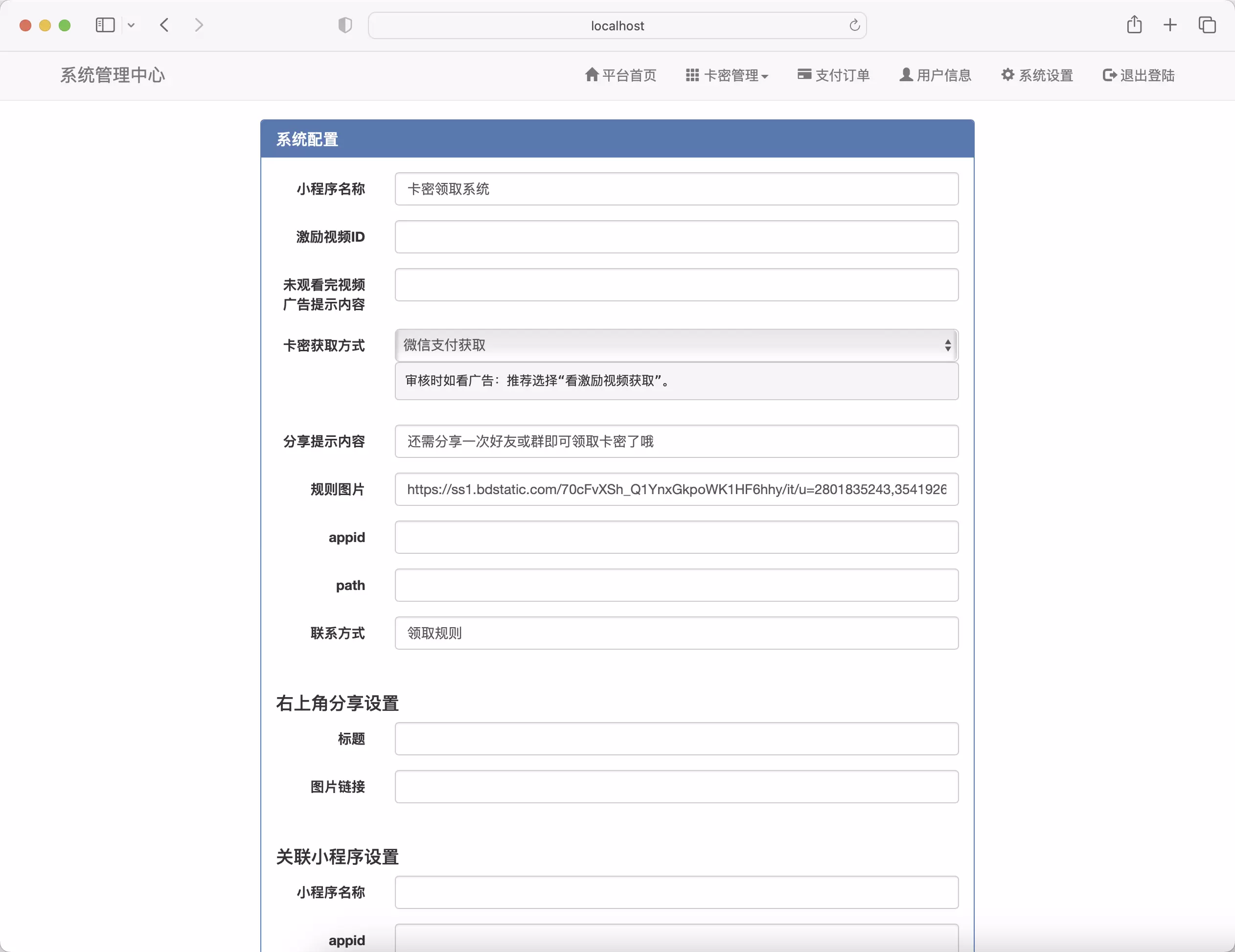The width and height of the screenshot is (1235, 952).
Task: Click the 系统配置 panel header text
Action: point(307,139)
